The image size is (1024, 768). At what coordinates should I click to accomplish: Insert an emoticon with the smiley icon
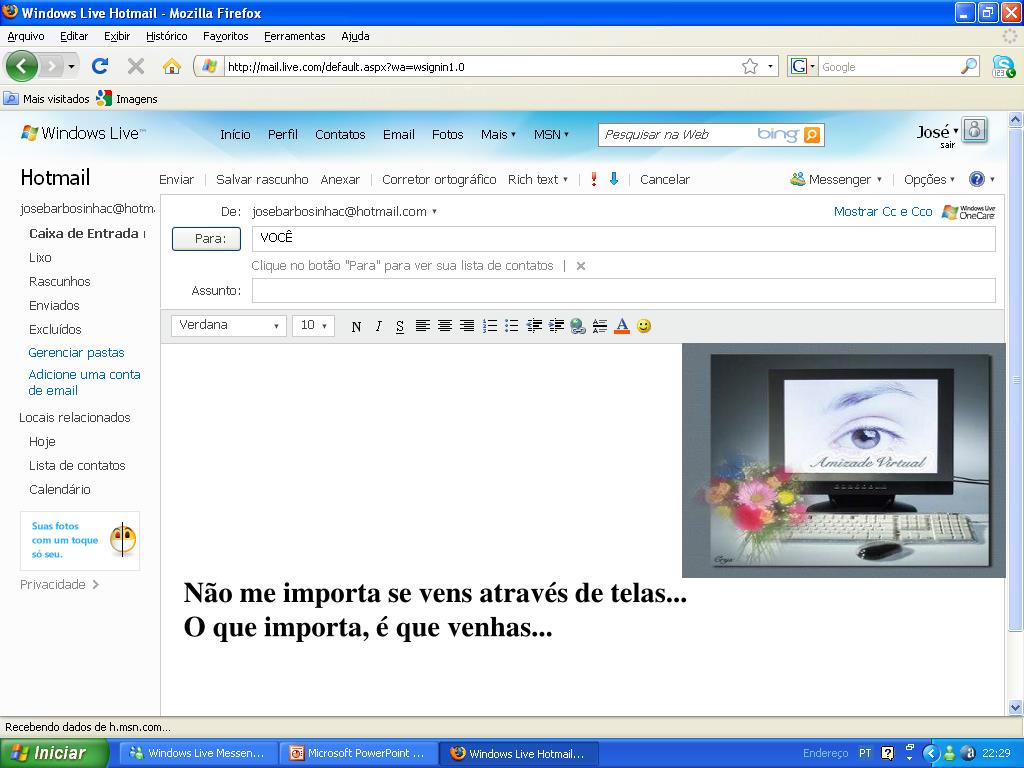(x=644, y=326)
